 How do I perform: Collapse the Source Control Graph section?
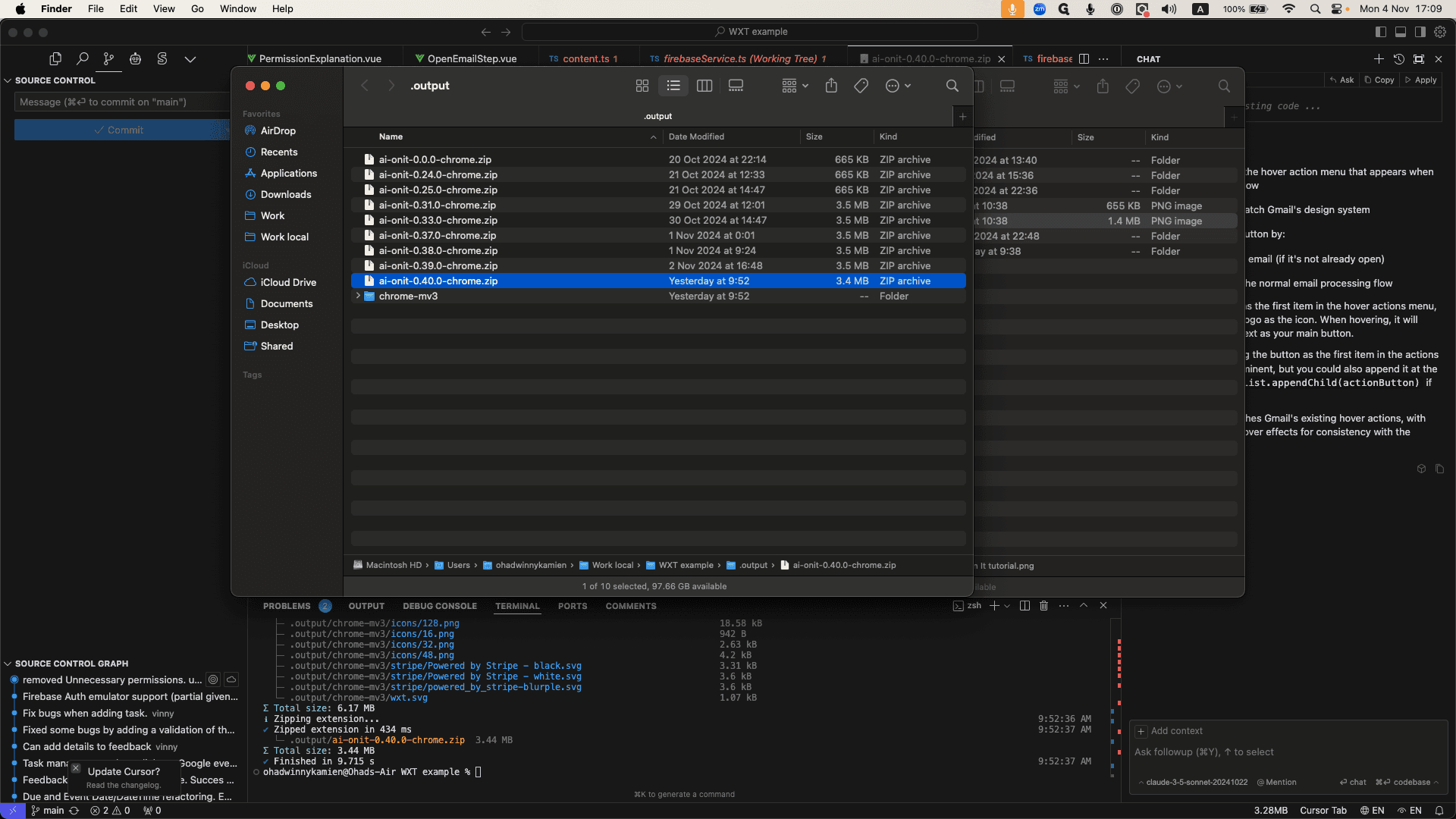pyautogui.click(x=8, y=664)
